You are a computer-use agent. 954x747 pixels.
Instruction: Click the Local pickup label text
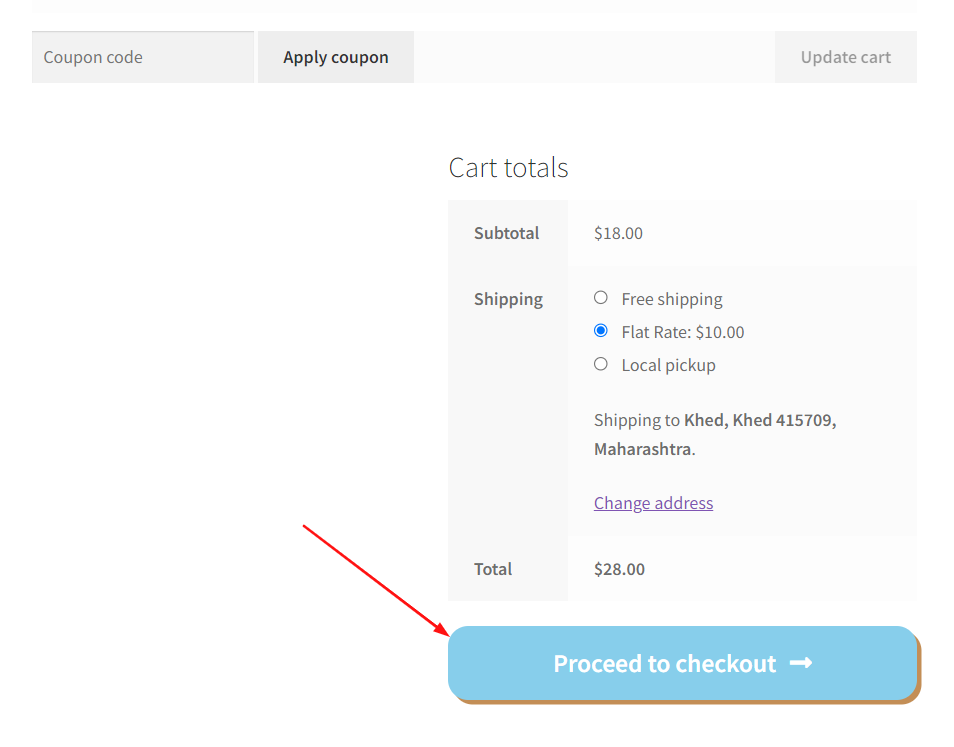pos(668,366)
